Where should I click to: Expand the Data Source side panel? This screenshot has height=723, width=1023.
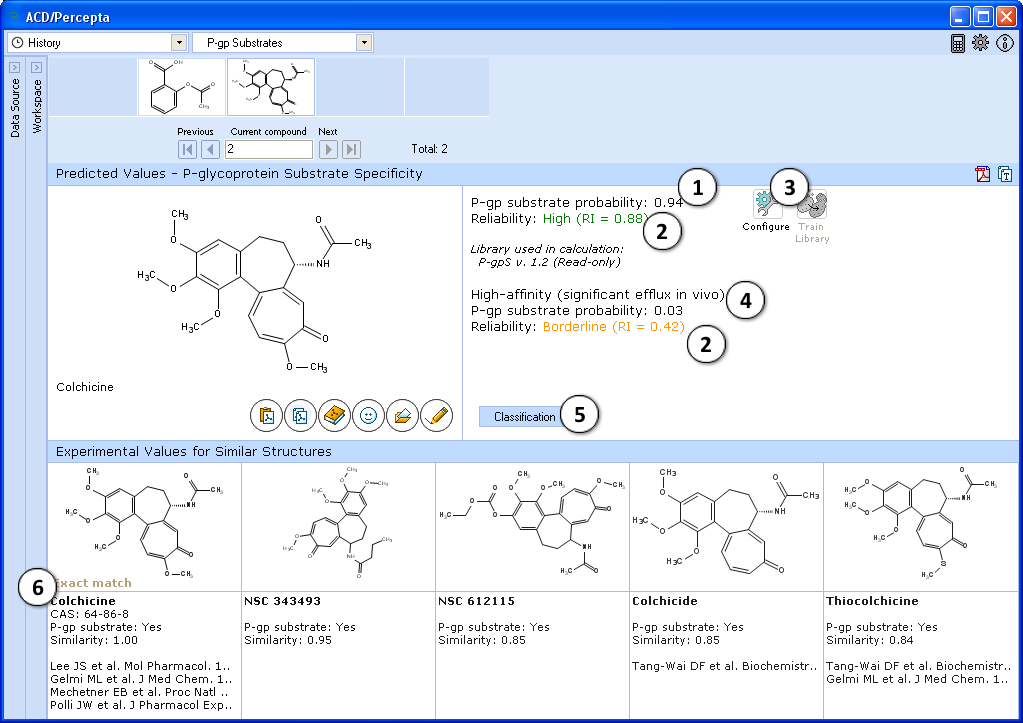pos(15,68)
